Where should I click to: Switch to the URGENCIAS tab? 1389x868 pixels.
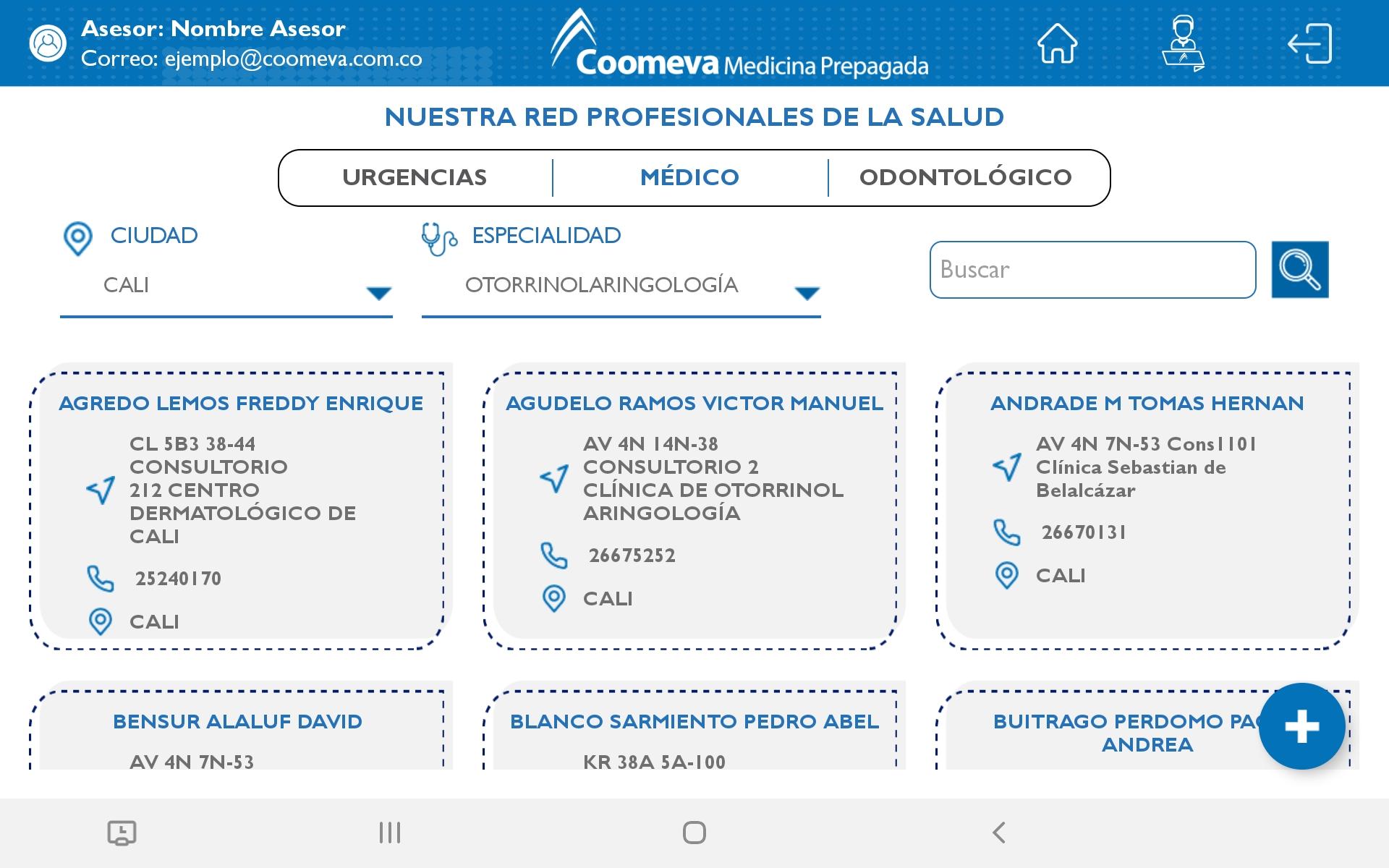415,177
